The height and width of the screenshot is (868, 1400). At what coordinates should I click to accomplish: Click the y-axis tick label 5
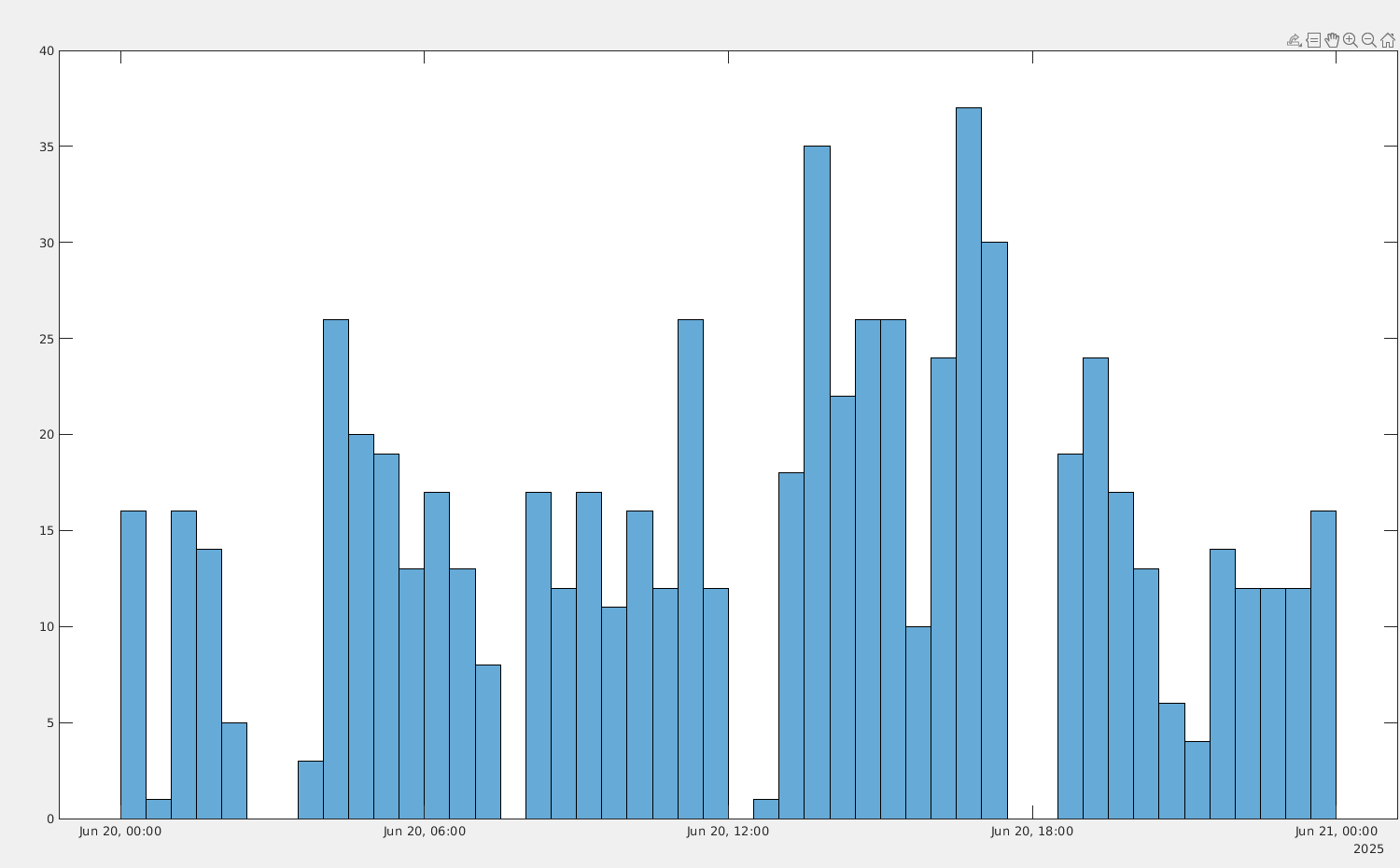[50, 723]
